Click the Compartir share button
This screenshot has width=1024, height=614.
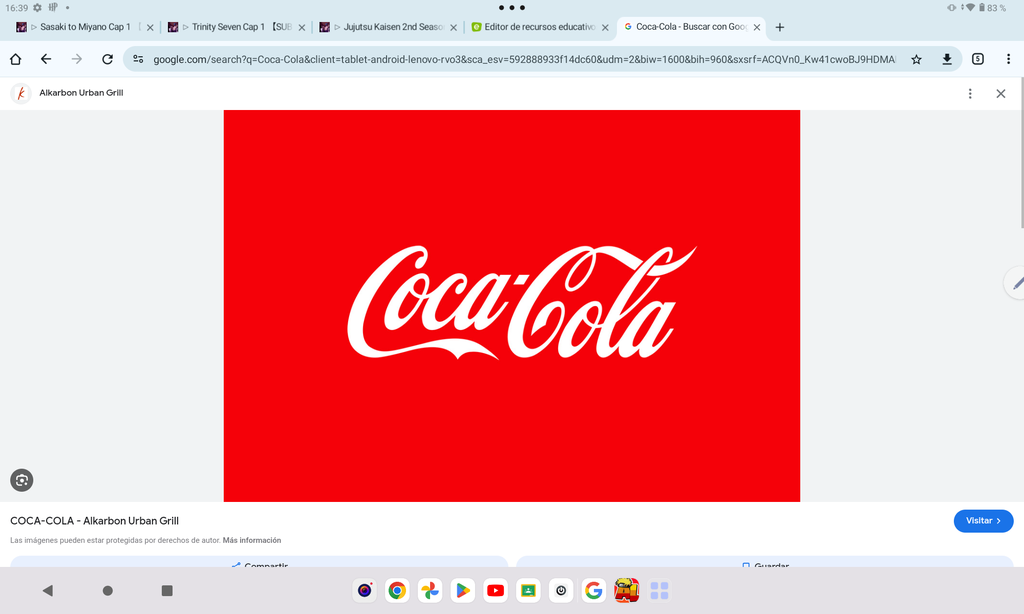(x=259, y=562)
